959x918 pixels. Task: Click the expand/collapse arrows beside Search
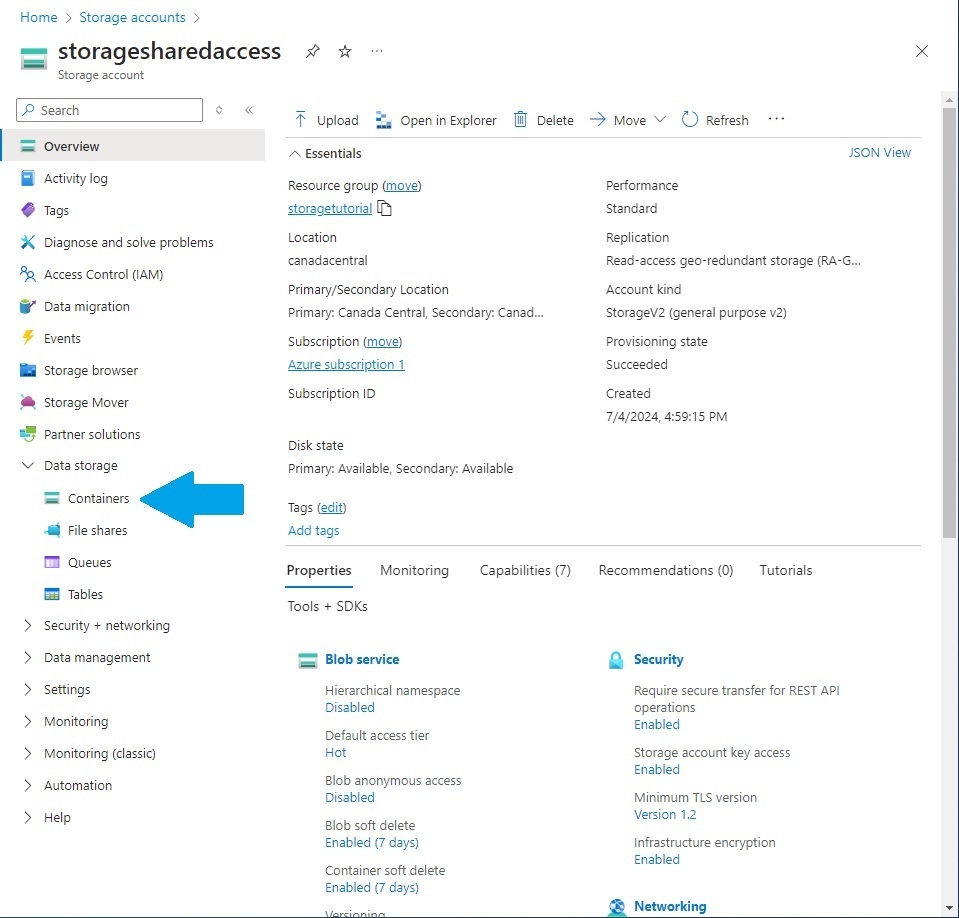pyautogui.click(x=219, y=110)
